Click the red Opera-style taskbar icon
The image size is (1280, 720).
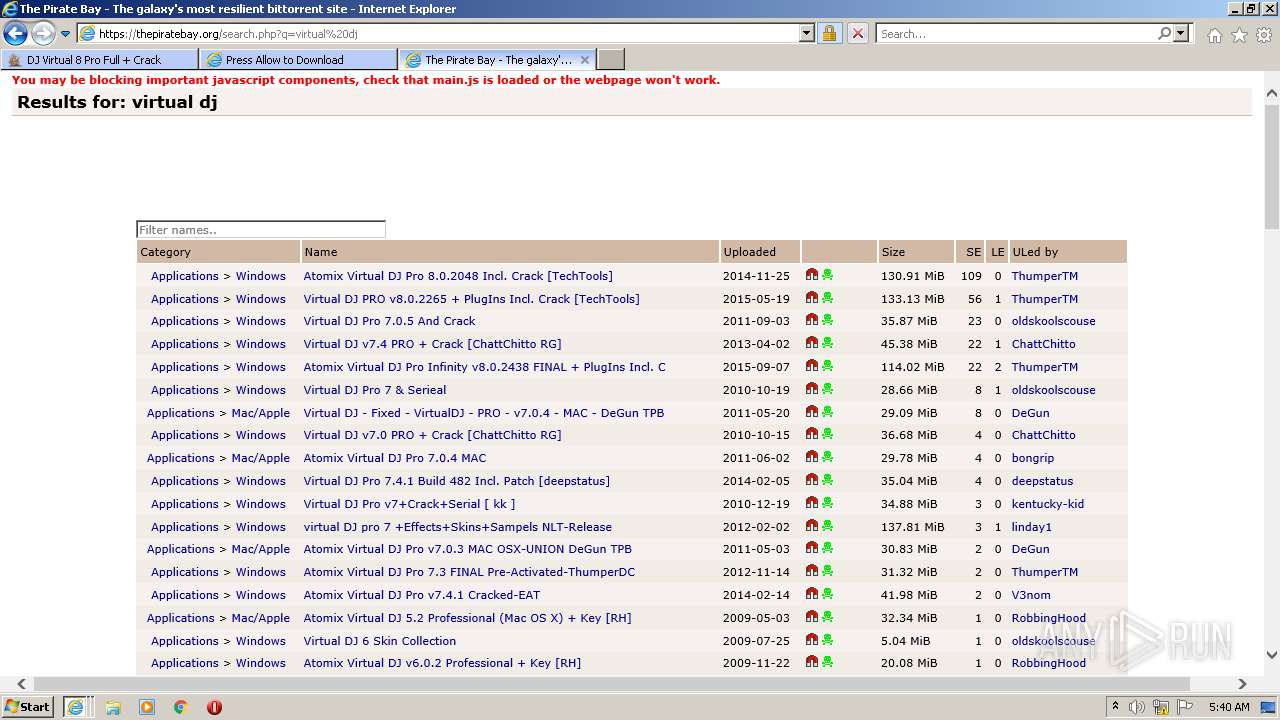pos(214,707)
